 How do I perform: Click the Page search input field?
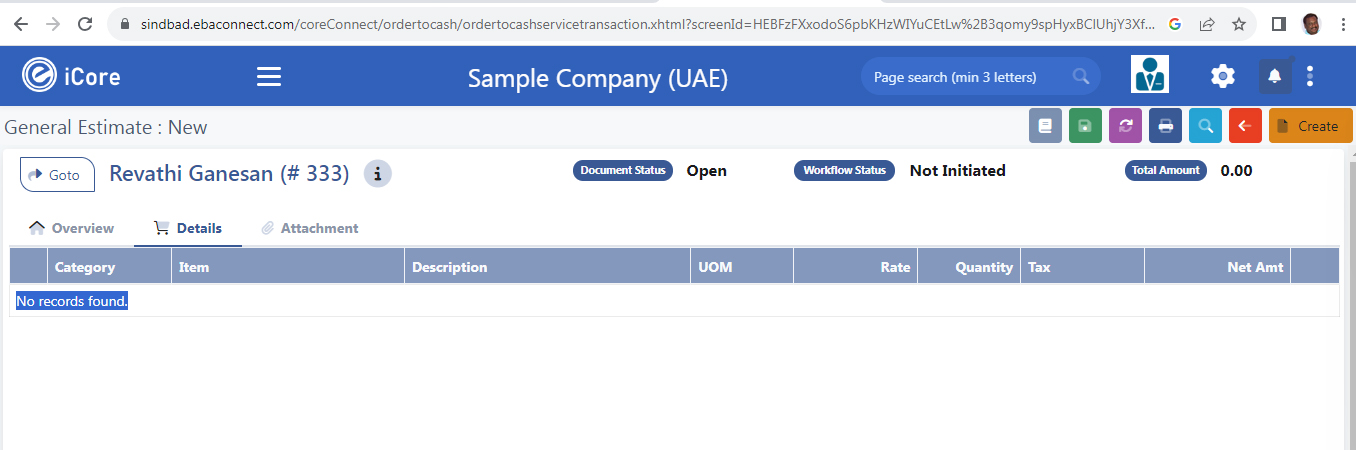click(x=980, y=77)
